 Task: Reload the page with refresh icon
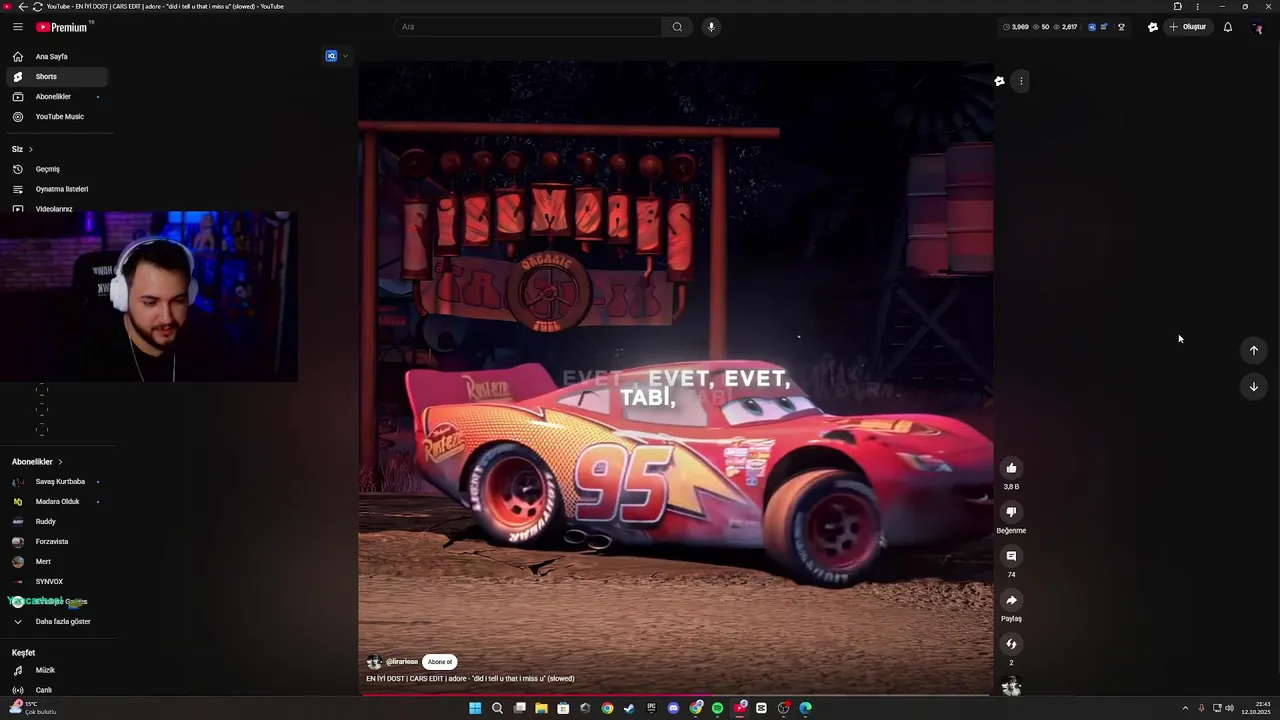tap(37, 6)
